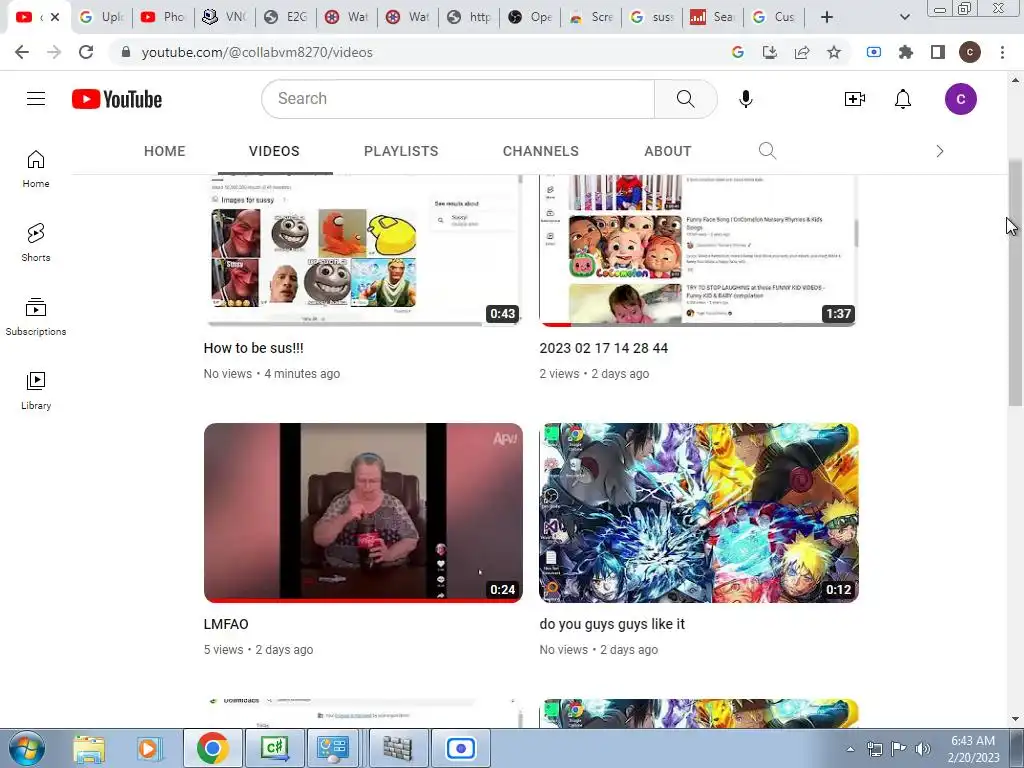
Task: Open Chrome profile avatar in toolbar
Action: click(x=970, y=52)
